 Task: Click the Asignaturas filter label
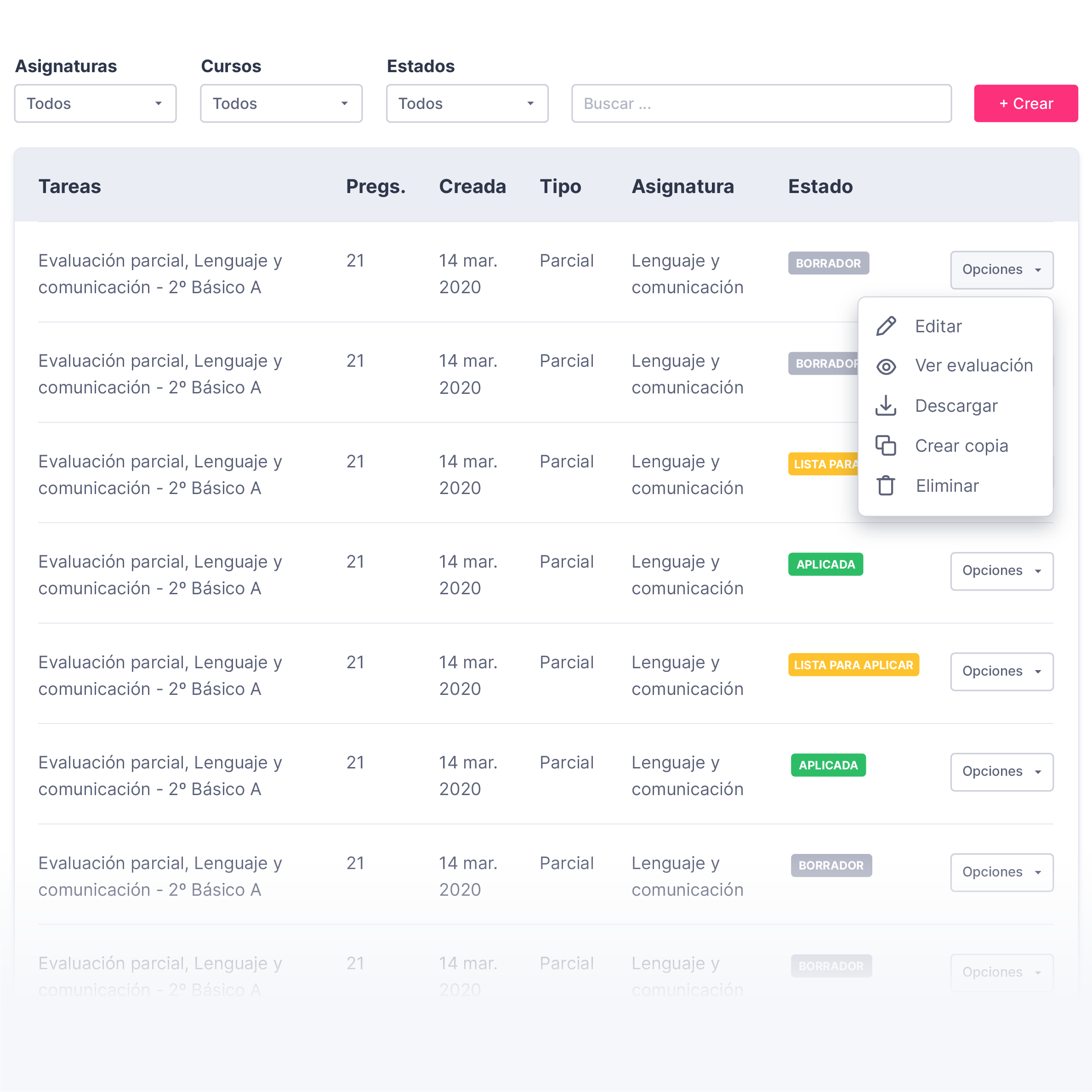point(66,66)
